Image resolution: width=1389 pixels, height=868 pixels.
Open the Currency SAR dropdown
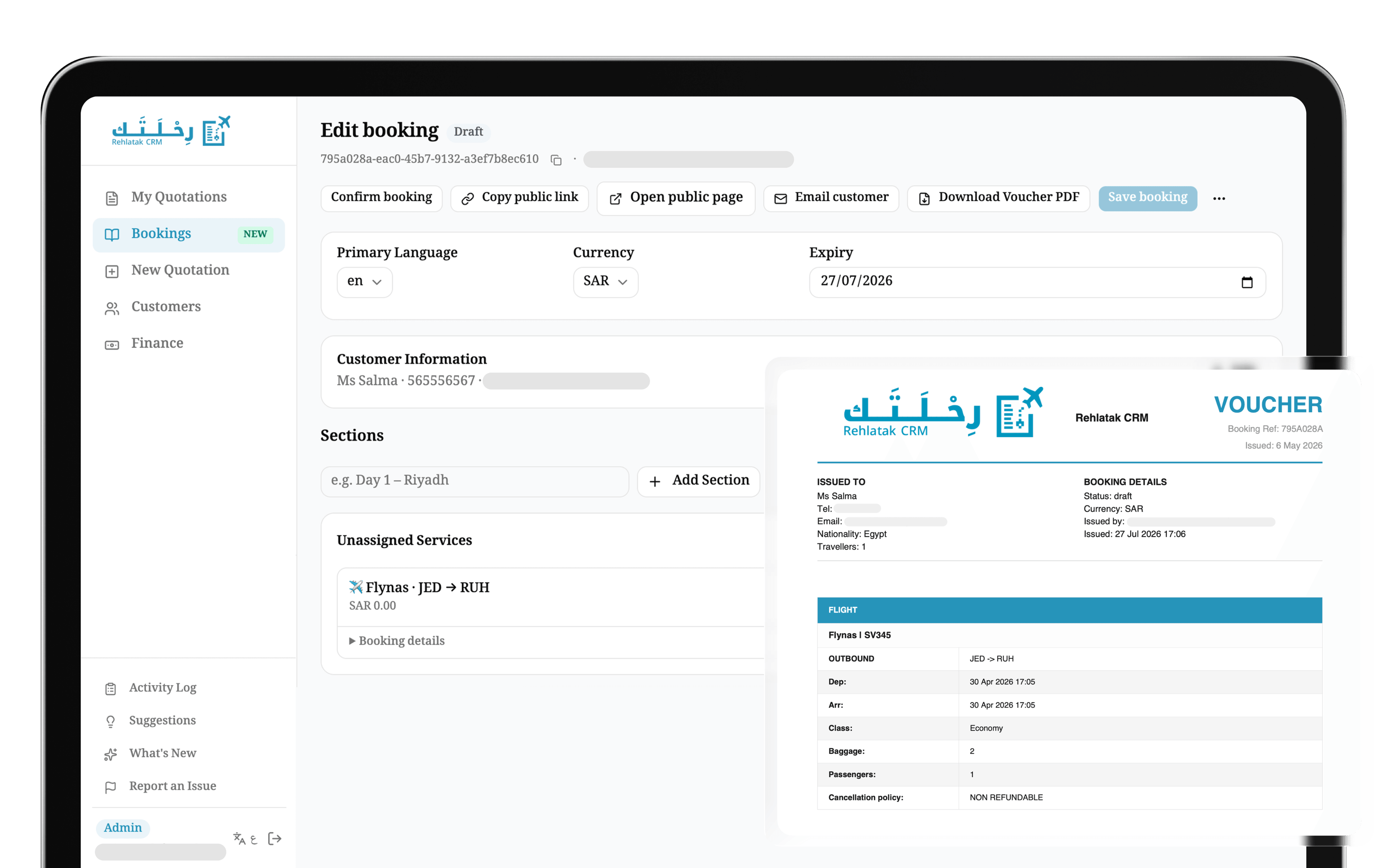click(x=606, y=282)
